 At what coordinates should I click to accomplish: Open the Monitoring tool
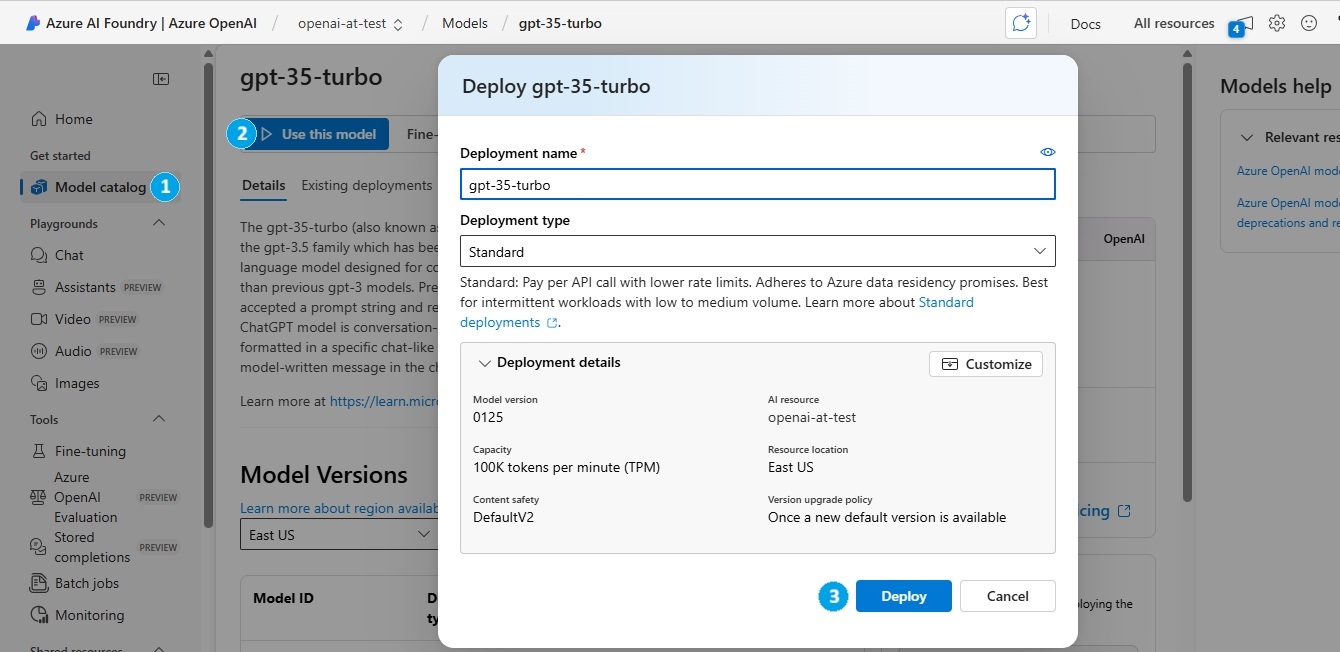[x=89, y=615]
